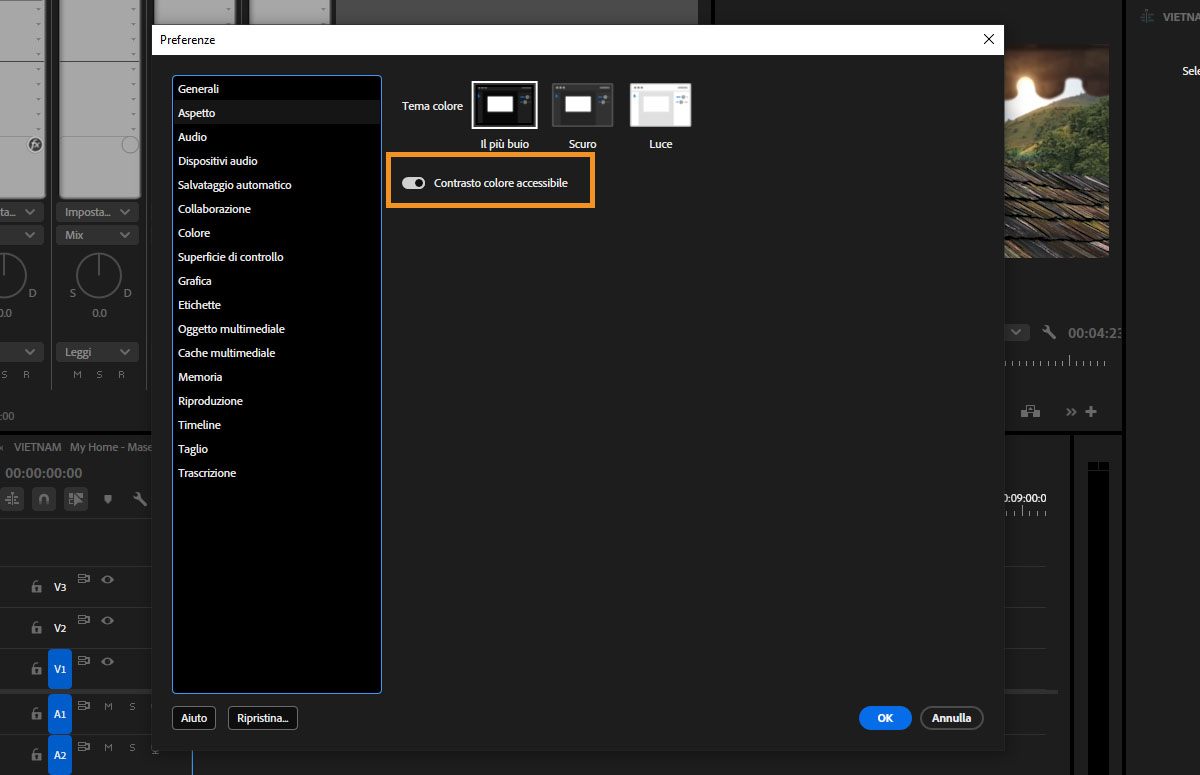This screenshot has height=775, width=1200.
Task: Select Taglio in preferences list
Action: [277, 449]
